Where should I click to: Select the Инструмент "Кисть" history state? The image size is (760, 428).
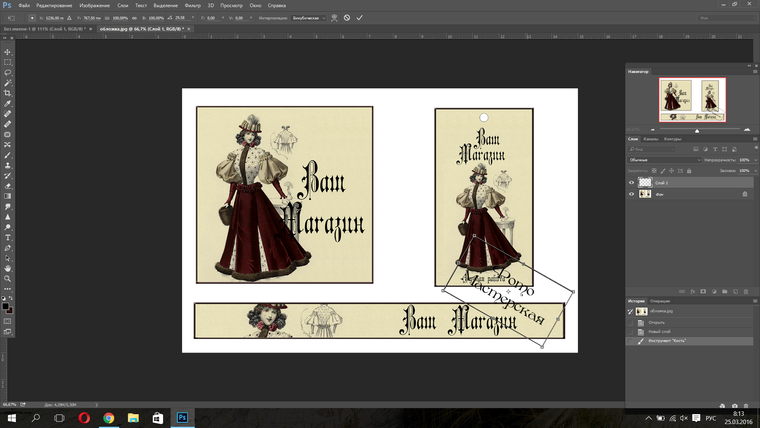690,341
